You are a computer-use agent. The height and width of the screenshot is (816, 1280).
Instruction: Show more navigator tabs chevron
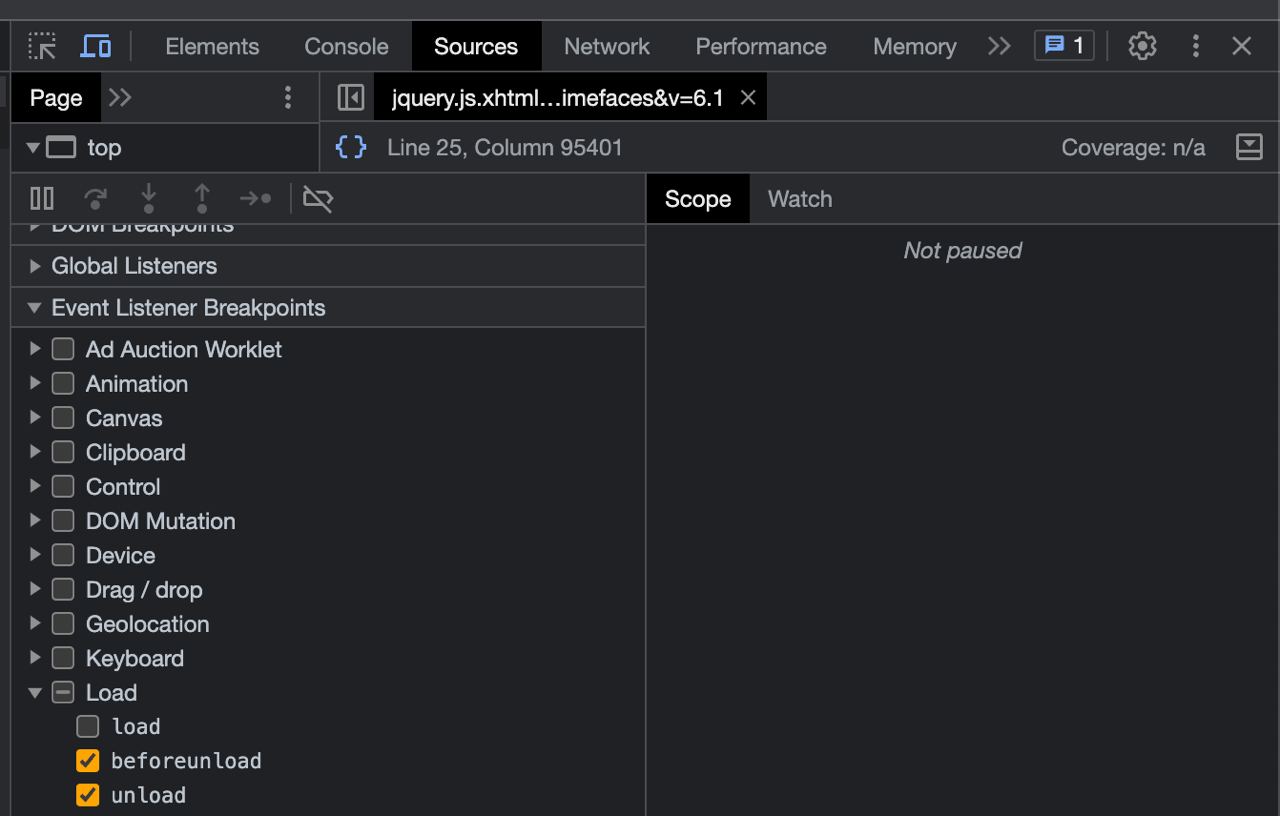120,98
